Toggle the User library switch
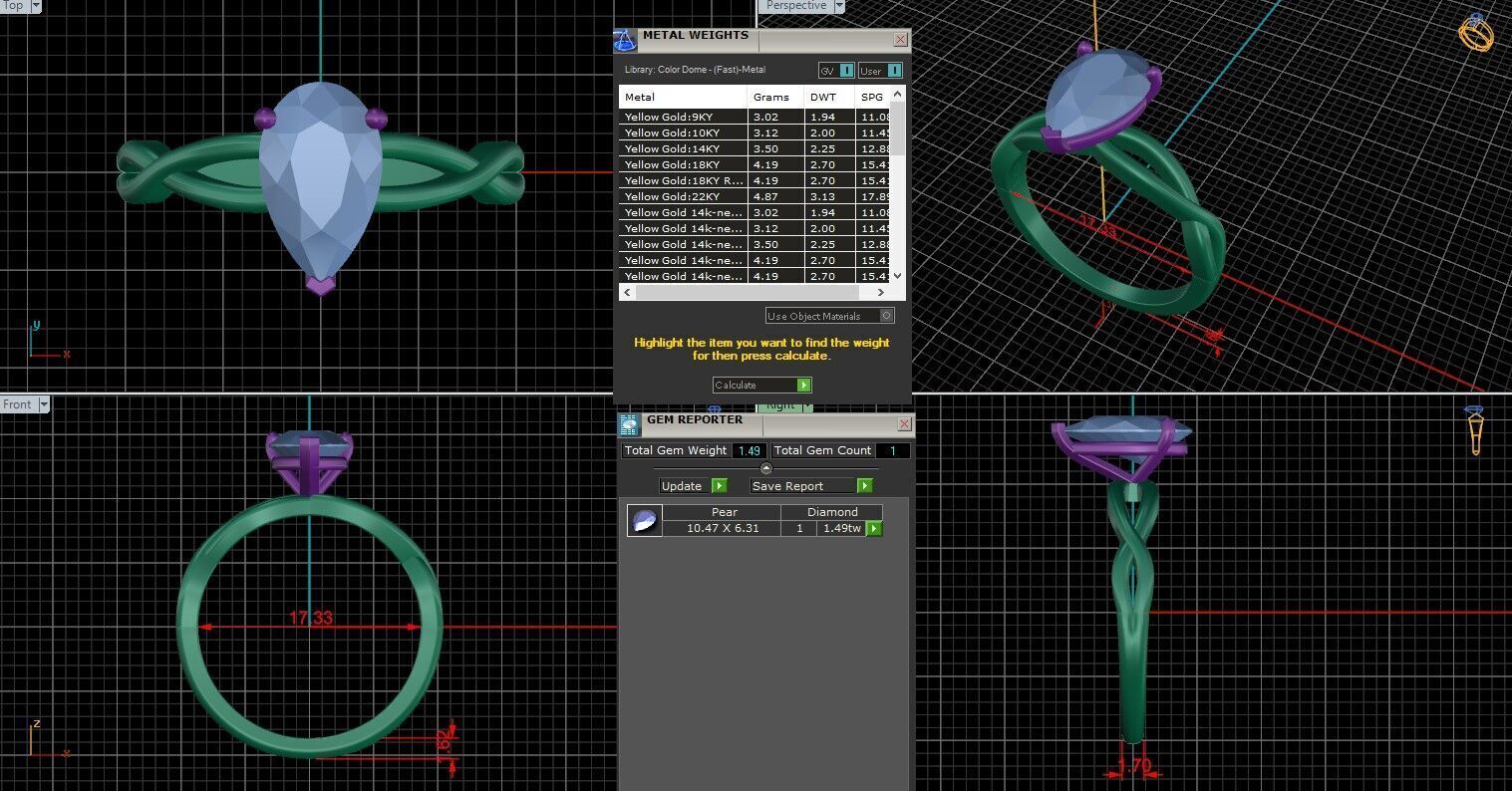Viewport: 1512px width, 791px height. [880, 71]
